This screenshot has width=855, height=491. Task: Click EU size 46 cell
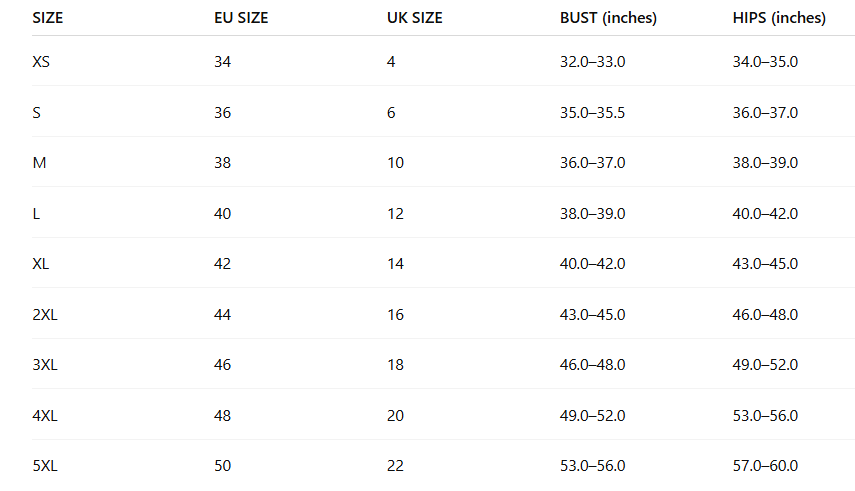[222, 365]
